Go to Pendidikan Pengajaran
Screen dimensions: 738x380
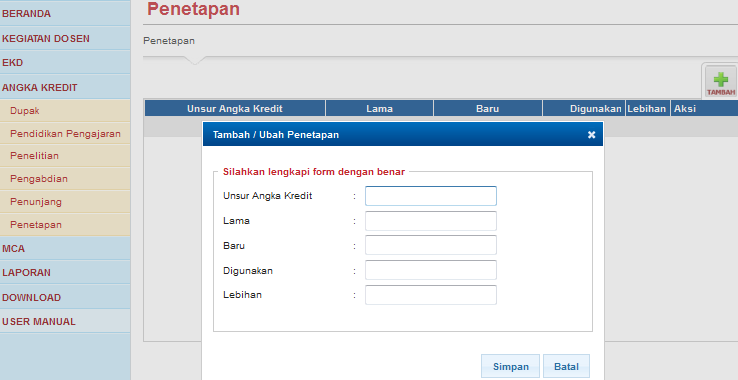coord(65,134)
